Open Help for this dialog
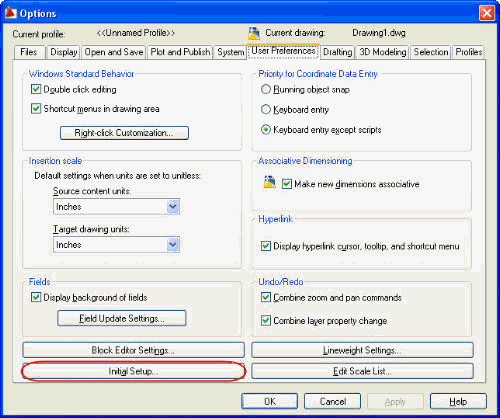Viewport: 500px width, 418px height. point(458,401)
